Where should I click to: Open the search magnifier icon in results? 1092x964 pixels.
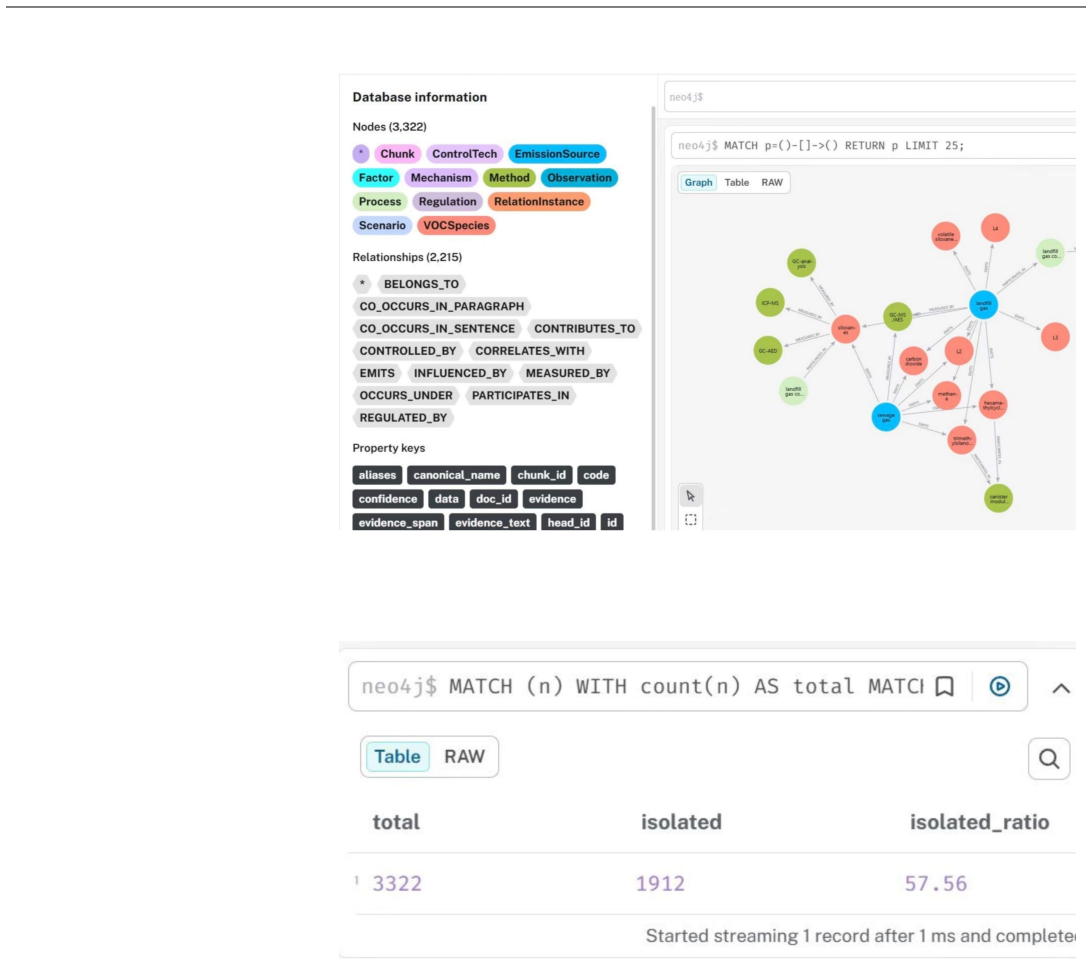1049,759
